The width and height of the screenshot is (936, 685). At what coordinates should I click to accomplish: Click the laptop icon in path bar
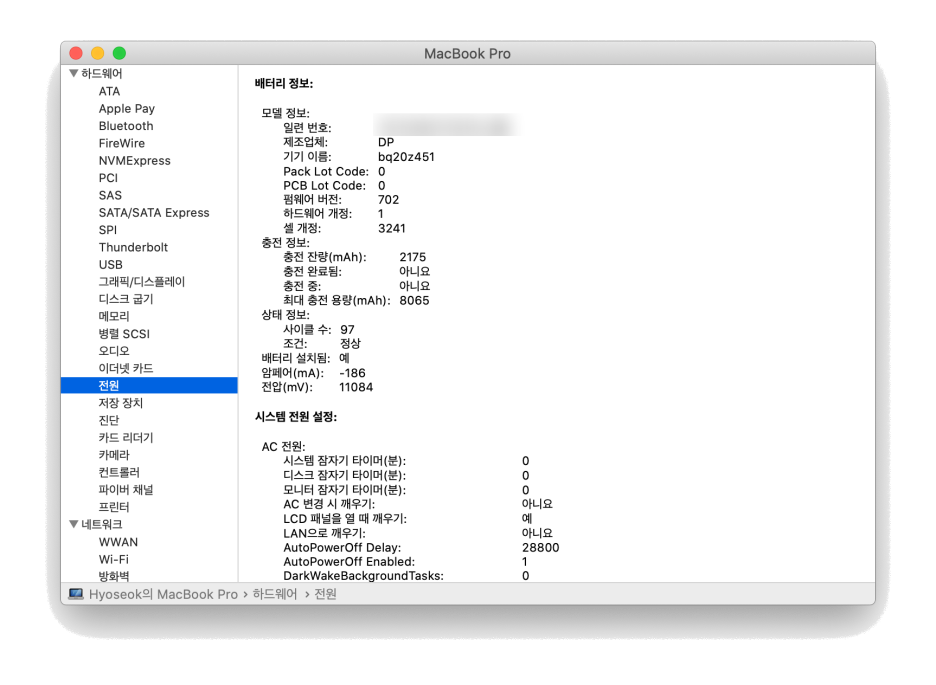tap(76, 594)
